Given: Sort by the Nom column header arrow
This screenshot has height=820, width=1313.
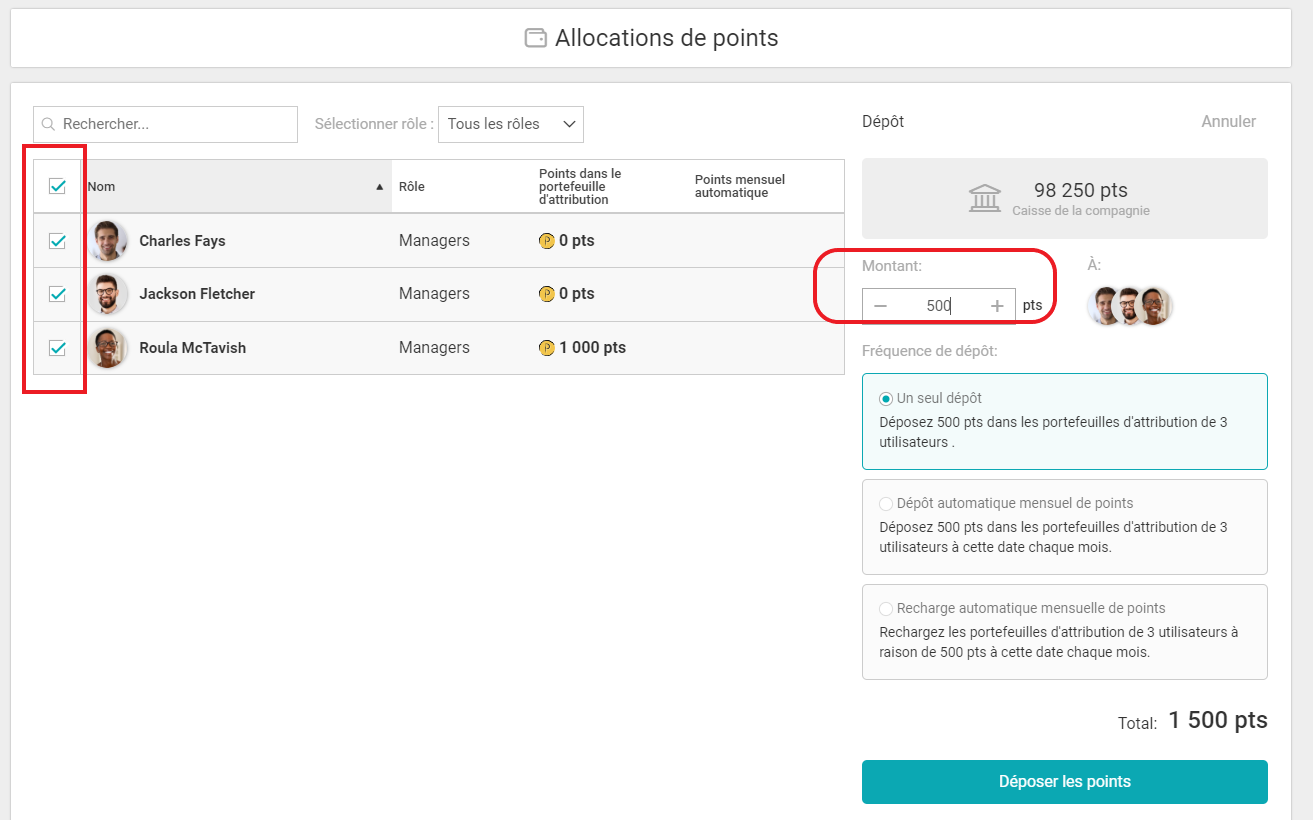Looking at the screenshot, I should tap(379, 187).
